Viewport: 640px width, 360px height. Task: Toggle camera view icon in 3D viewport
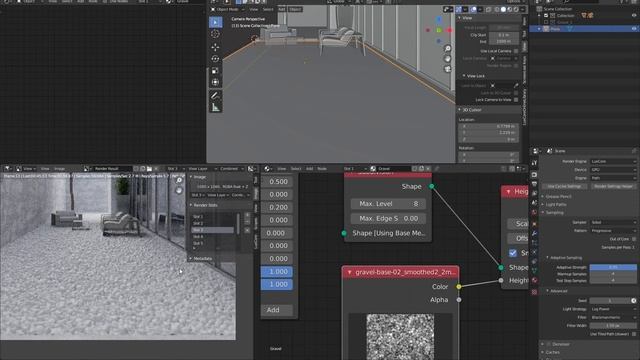pyautogui.click(x=448, y=69)
